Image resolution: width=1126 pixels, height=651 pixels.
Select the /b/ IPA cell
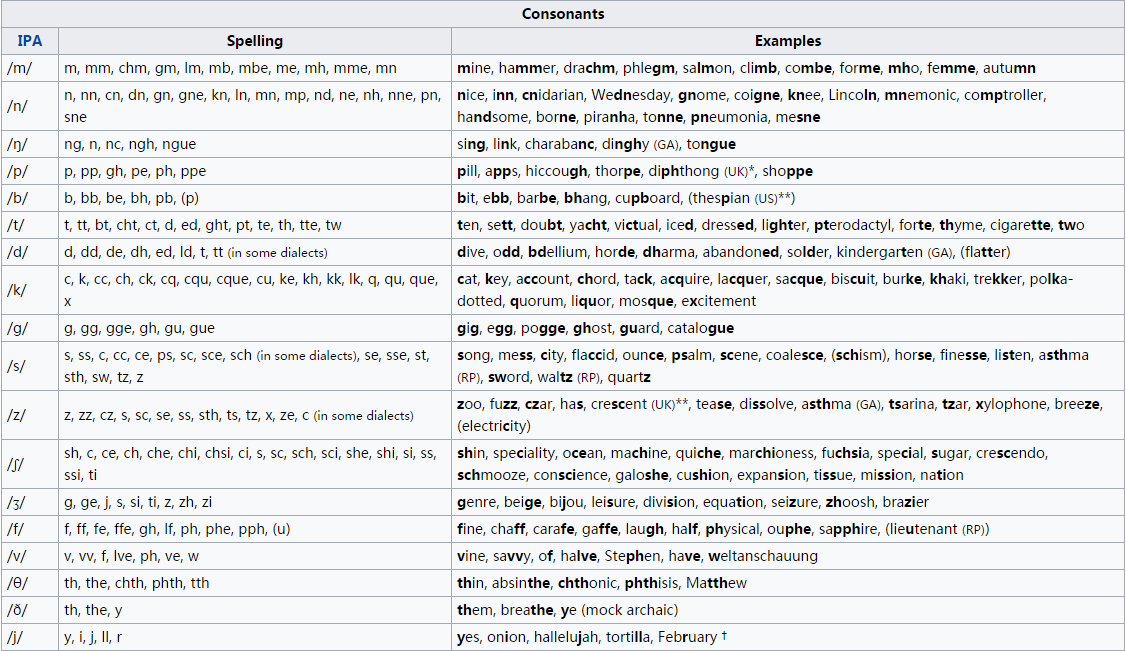(x=29, y=198)
